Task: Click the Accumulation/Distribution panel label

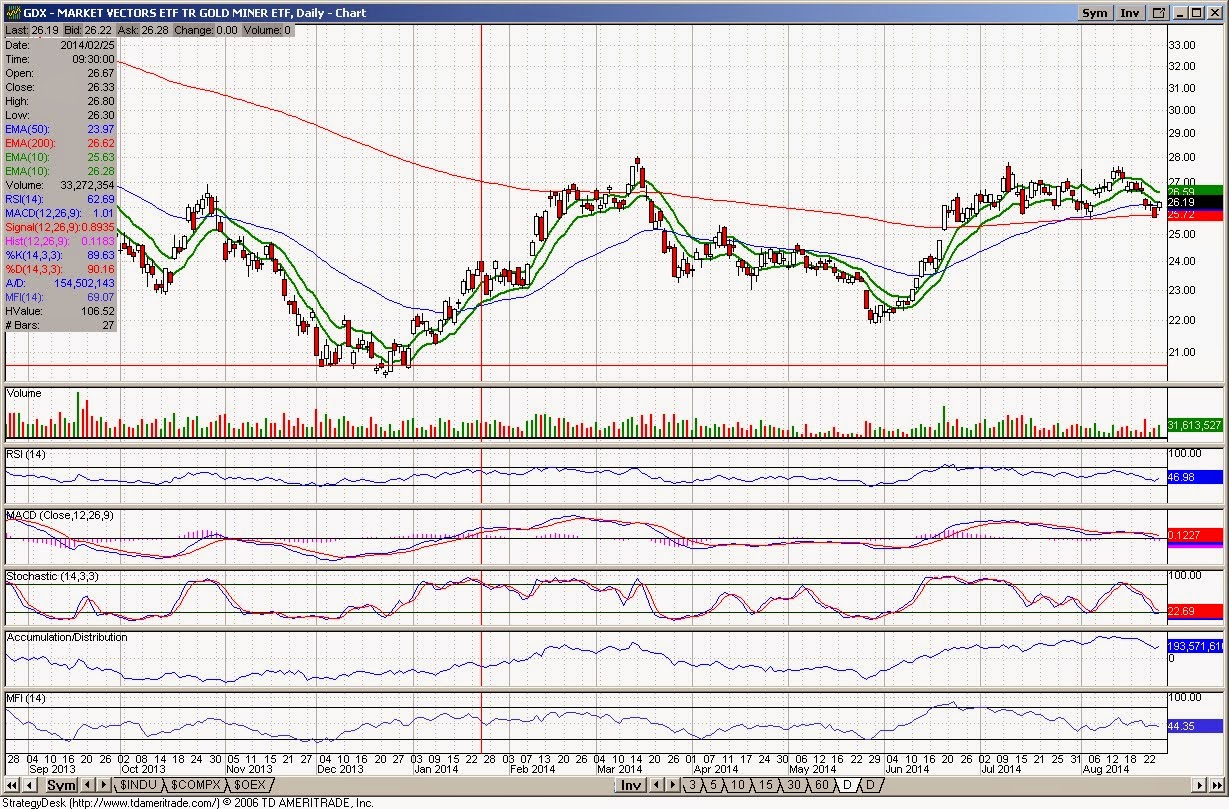Action: (x=67, y=637)
